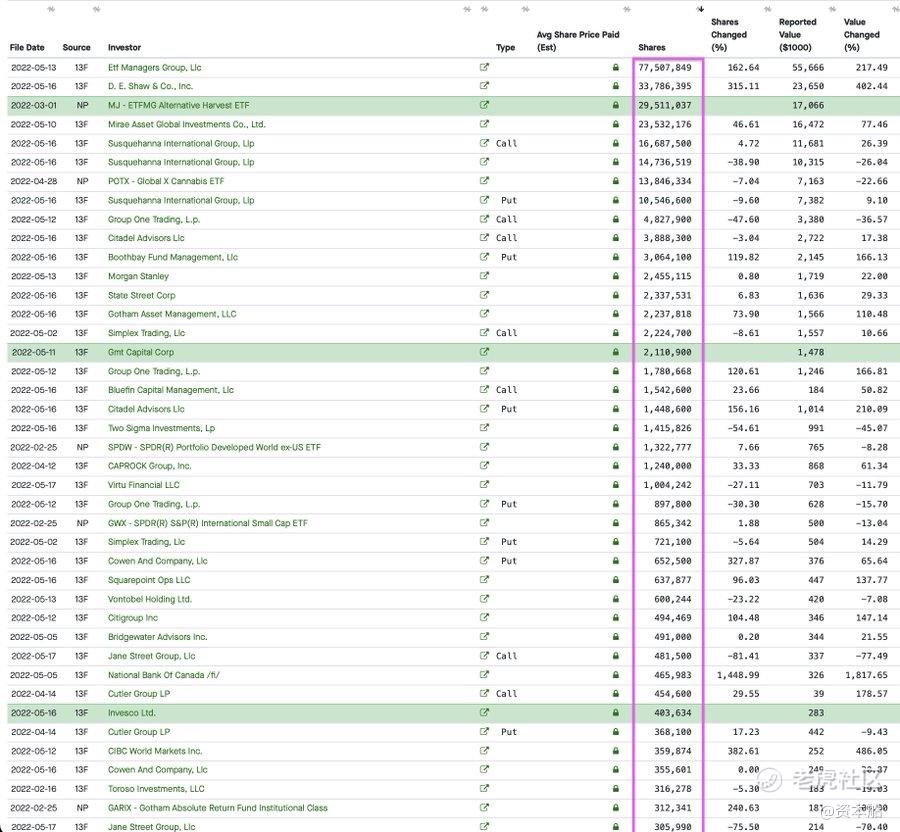Click lock icon on Vontobel Holding Ltd. row
Viewport: 900px width, 832px height.
pos(616,599)
